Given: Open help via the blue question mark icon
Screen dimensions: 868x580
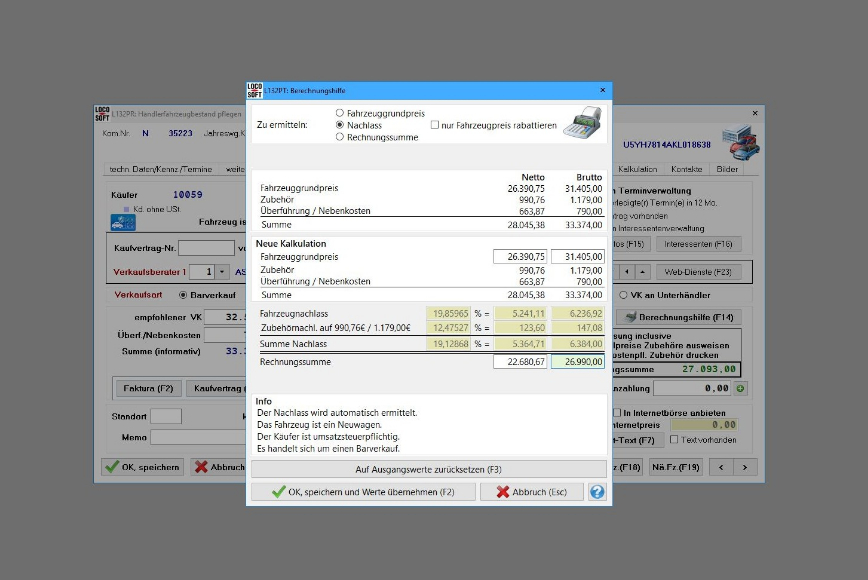Looking at the screenshot, I should click(x=597, y=492).
